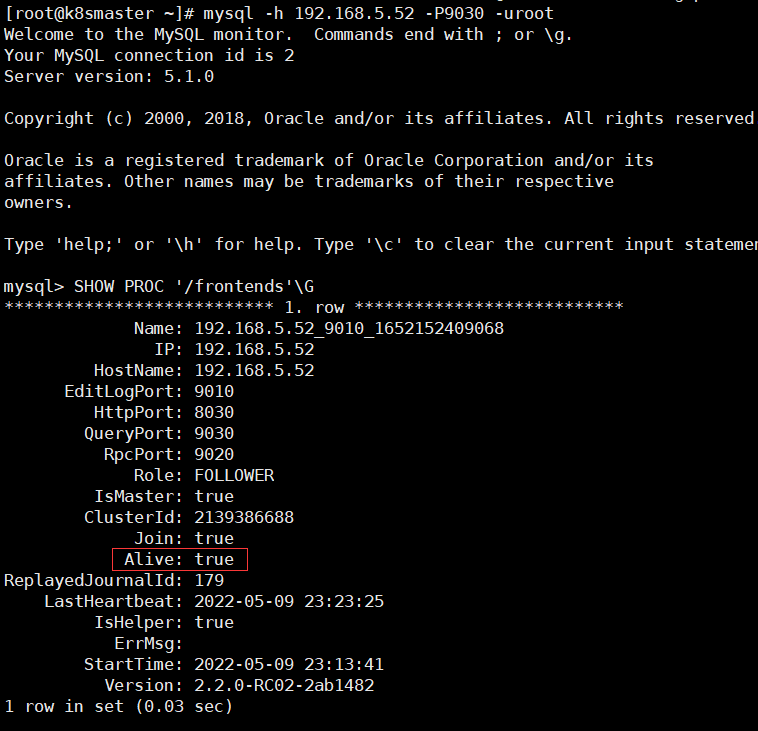758x731 pixels.
Task: Click the Version value 2.2.0-RC02-2ab1482
Action: pos(284,686)
